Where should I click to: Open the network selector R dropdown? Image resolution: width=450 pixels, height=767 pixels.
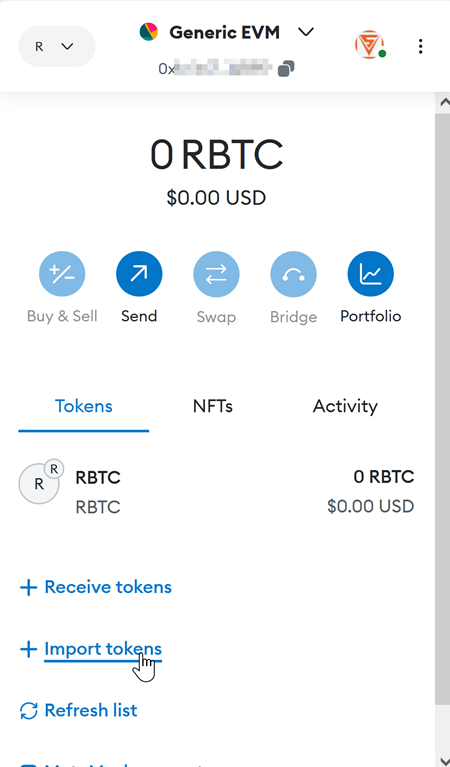57,46
